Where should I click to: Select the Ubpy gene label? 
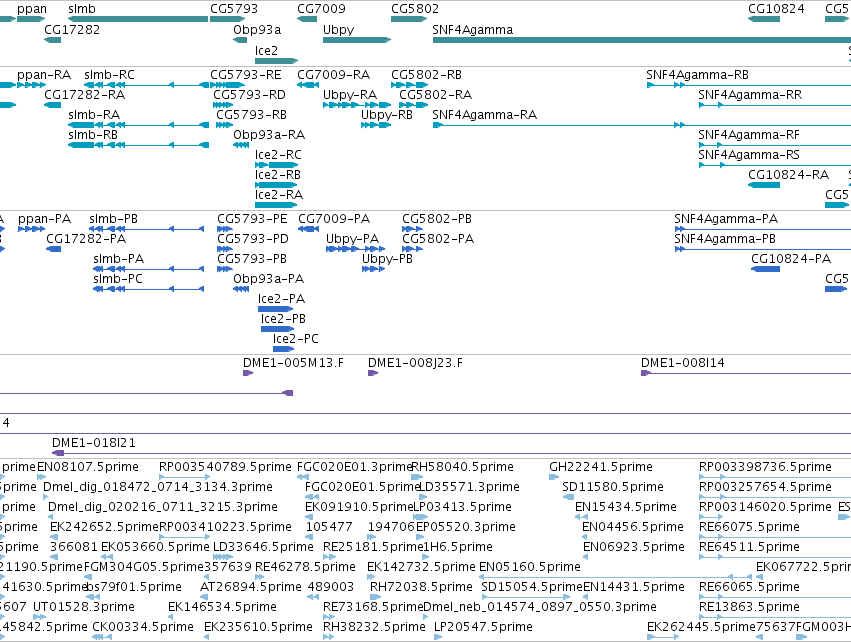338,29
